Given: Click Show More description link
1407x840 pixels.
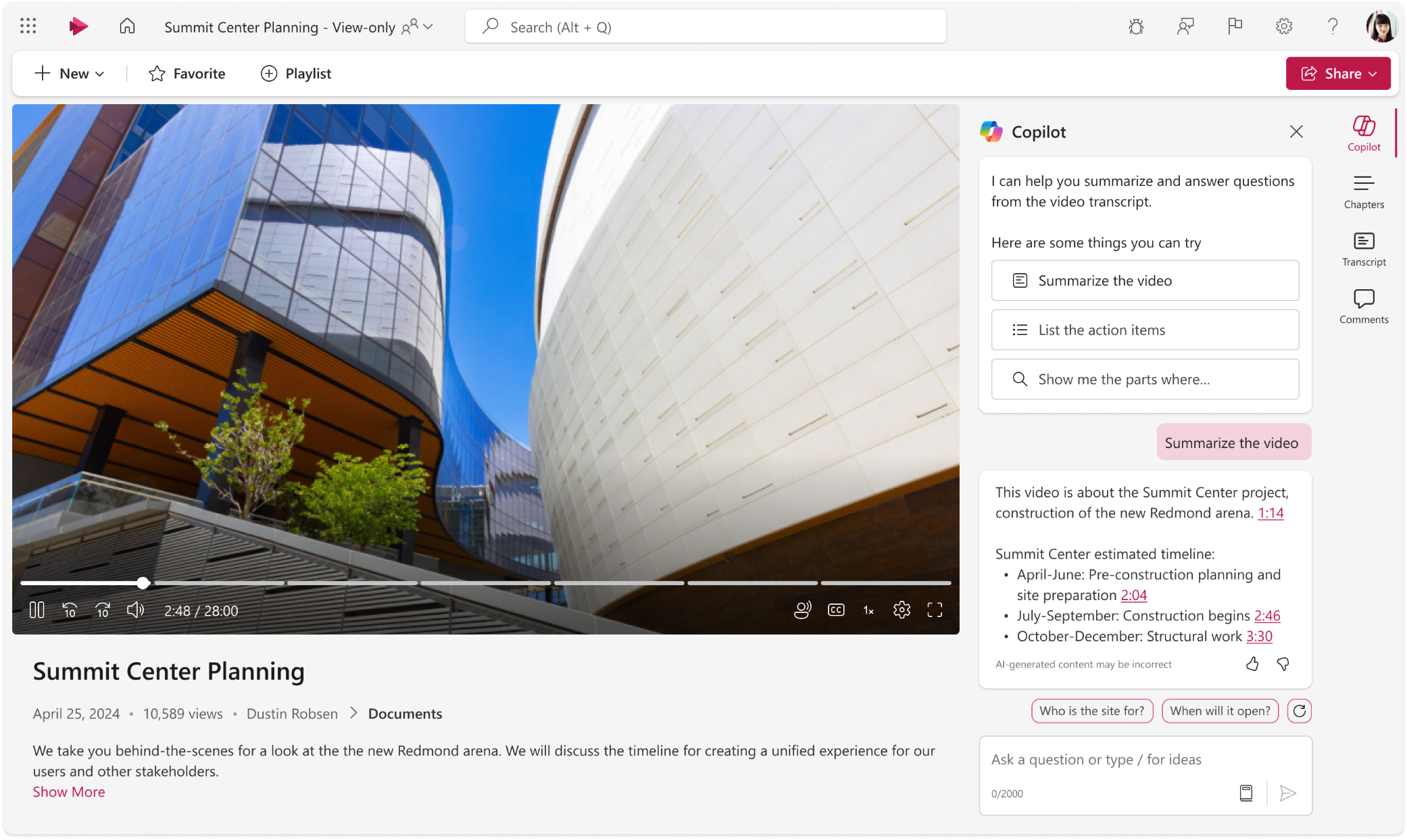Looking at the screenshot, I should 68,791.
